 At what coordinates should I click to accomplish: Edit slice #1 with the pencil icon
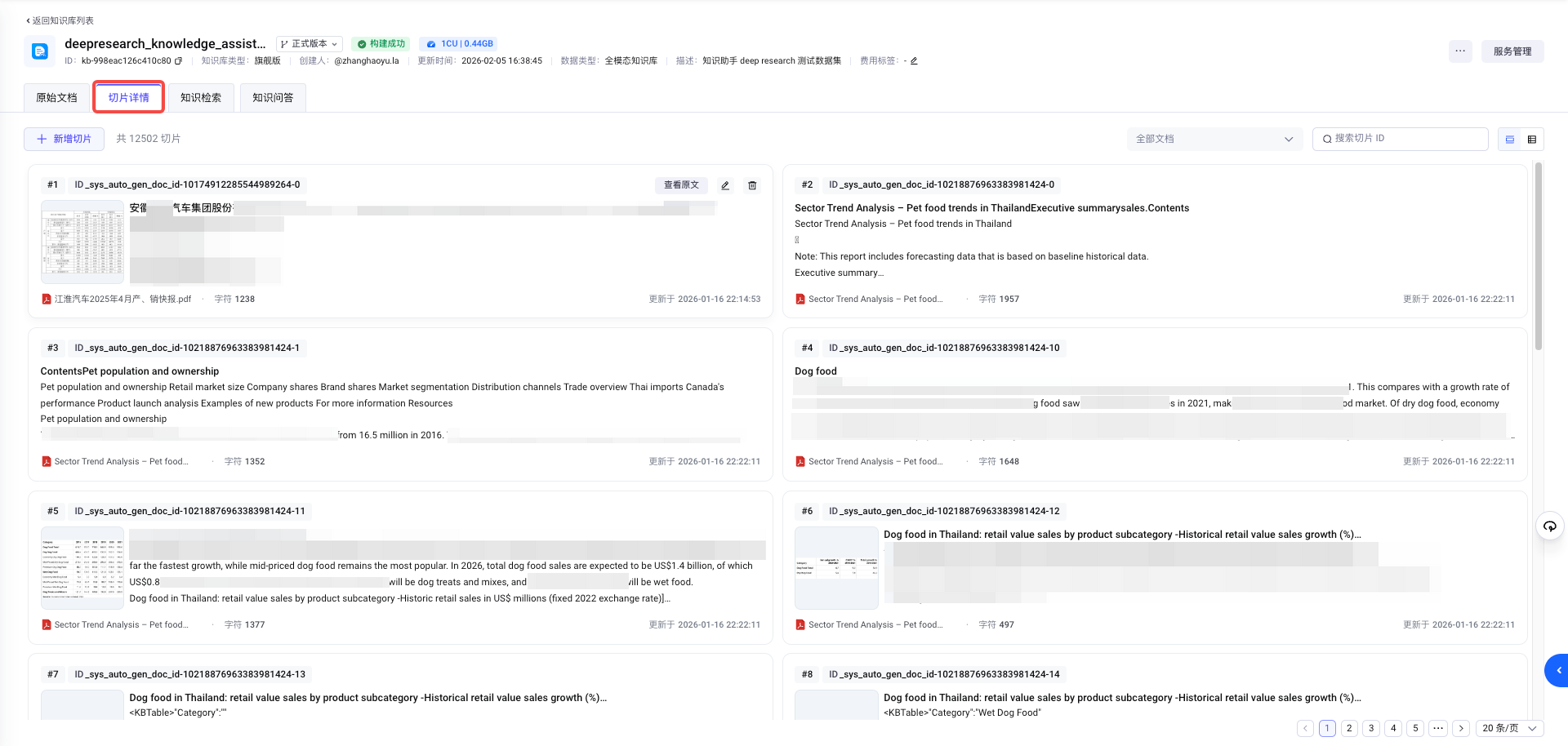pos(725,185)
